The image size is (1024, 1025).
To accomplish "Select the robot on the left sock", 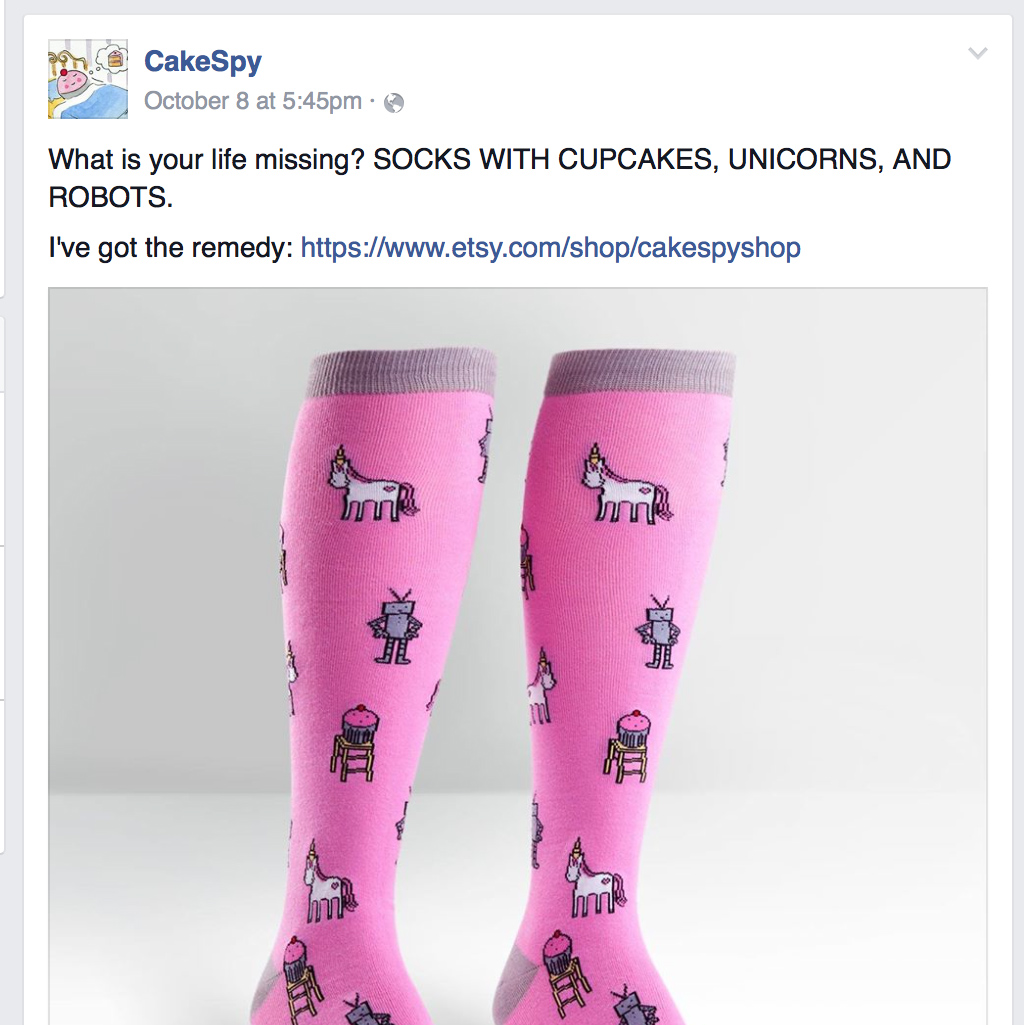I will (x=395, y=626).
